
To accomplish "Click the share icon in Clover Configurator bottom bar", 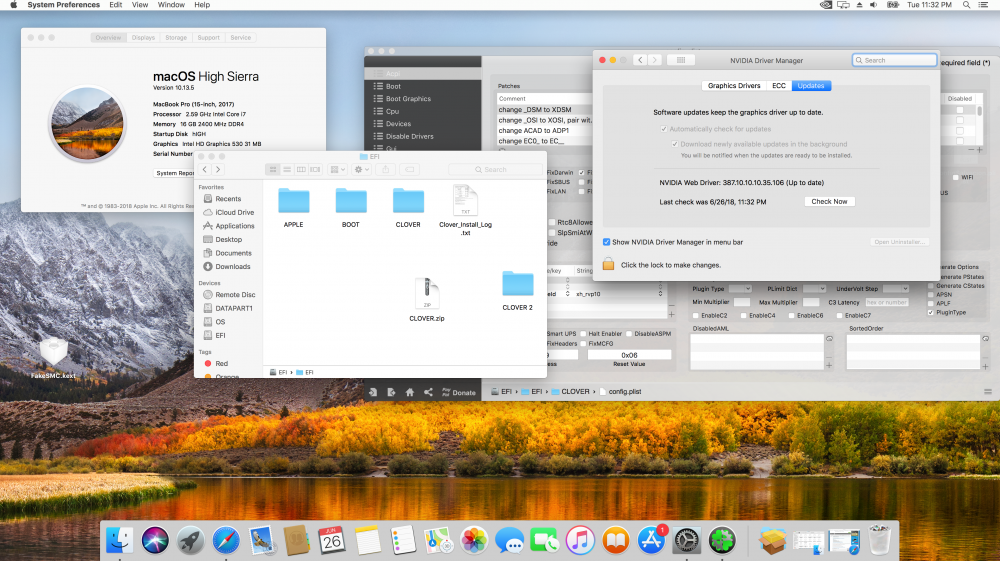I will tap(428, 392).
